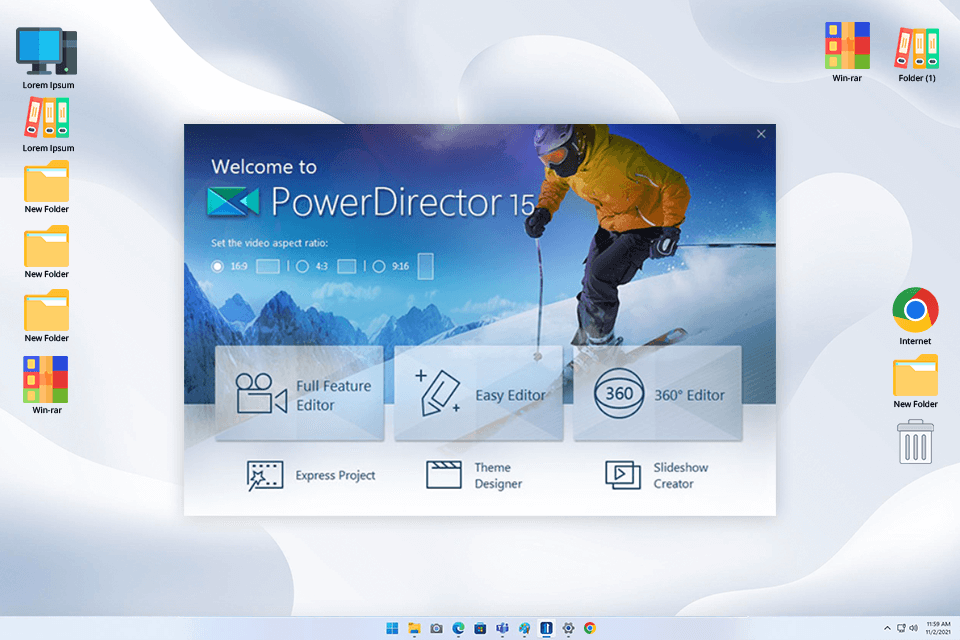Screen dimensions: 960x640
Task: Select the New Folder just below Lorem Ipsum binders
Action: (47, 187)
